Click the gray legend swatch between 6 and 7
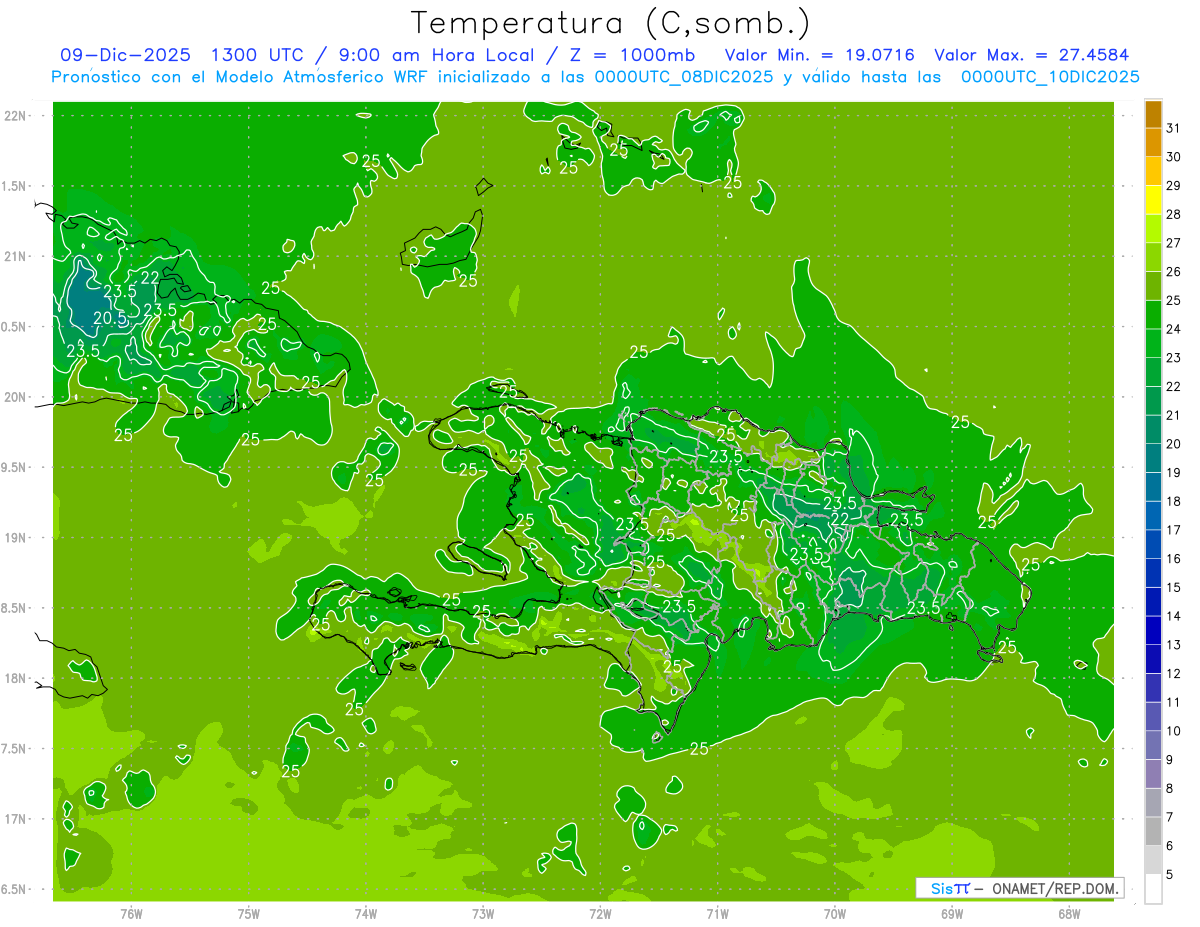The height and width of the screenshot is (927, 1200). tap(1153, 832)
